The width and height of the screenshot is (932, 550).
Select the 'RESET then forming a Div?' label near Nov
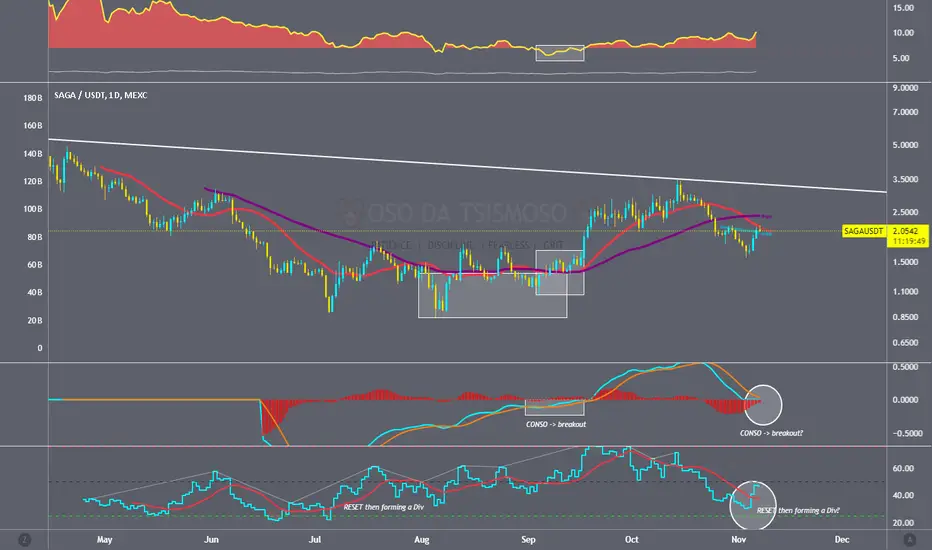point(798,511)
